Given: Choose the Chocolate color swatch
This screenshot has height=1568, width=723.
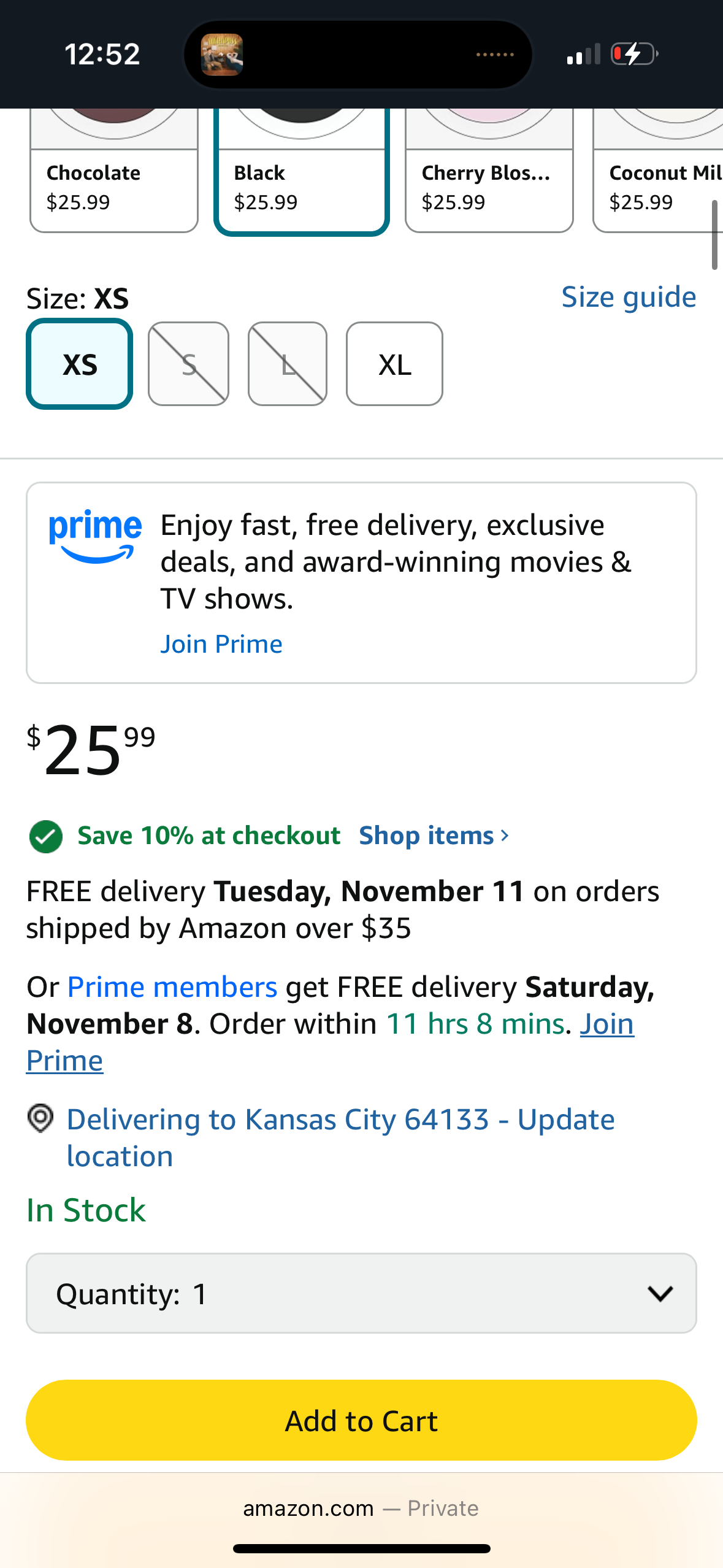Looking at the screenshot, I should tap(114, 184).
